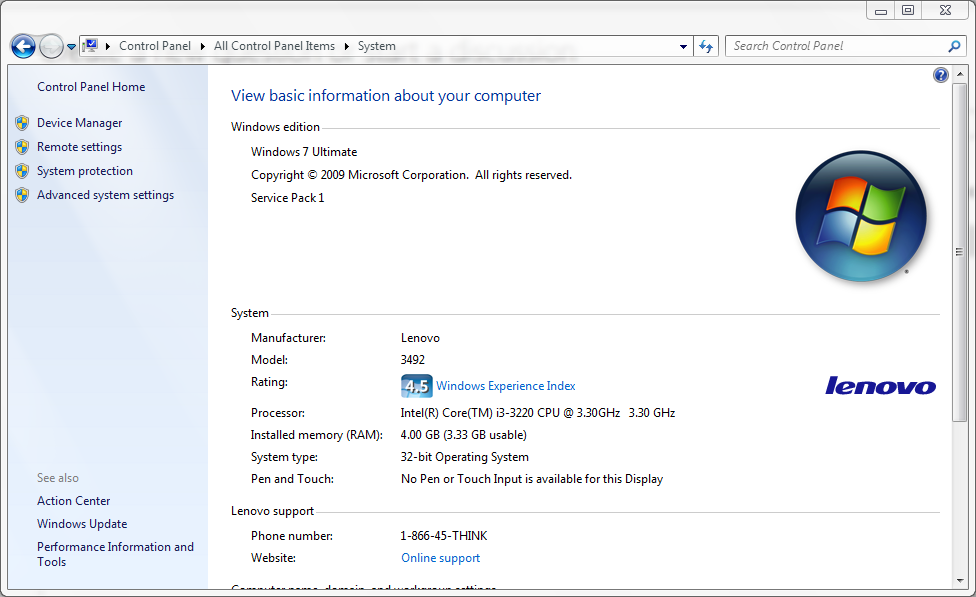This screenshot has height=597, width=976.
Task: Select the System breadcrumb
Action: 377,46
